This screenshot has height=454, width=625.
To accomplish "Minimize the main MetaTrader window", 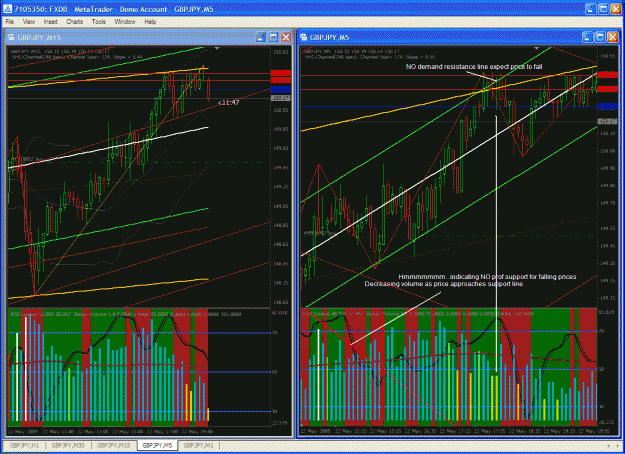I will coord(591,9).
